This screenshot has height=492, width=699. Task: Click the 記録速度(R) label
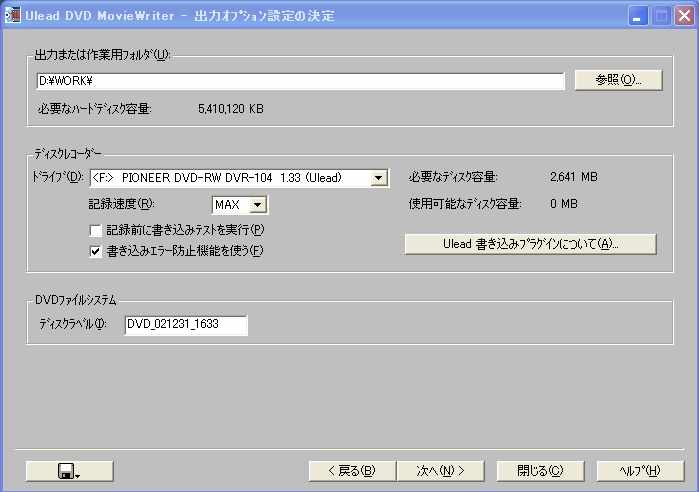[x=121, y=204]
